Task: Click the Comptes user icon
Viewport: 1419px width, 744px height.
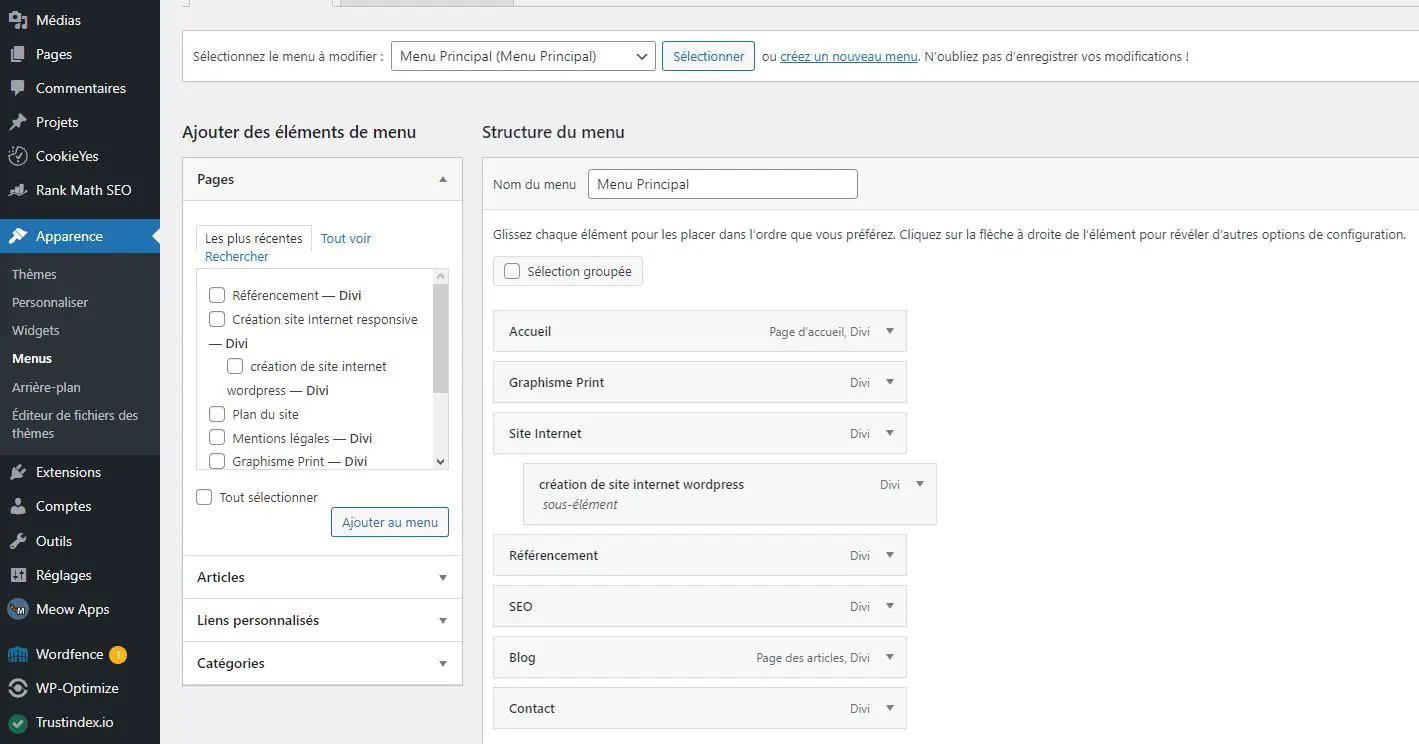Action: [18, 506]
